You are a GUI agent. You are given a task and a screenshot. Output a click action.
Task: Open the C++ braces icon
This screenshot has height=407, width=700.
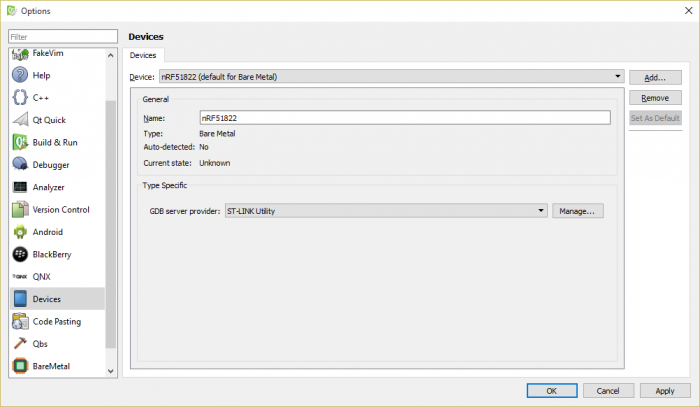[x=20, y=97]
